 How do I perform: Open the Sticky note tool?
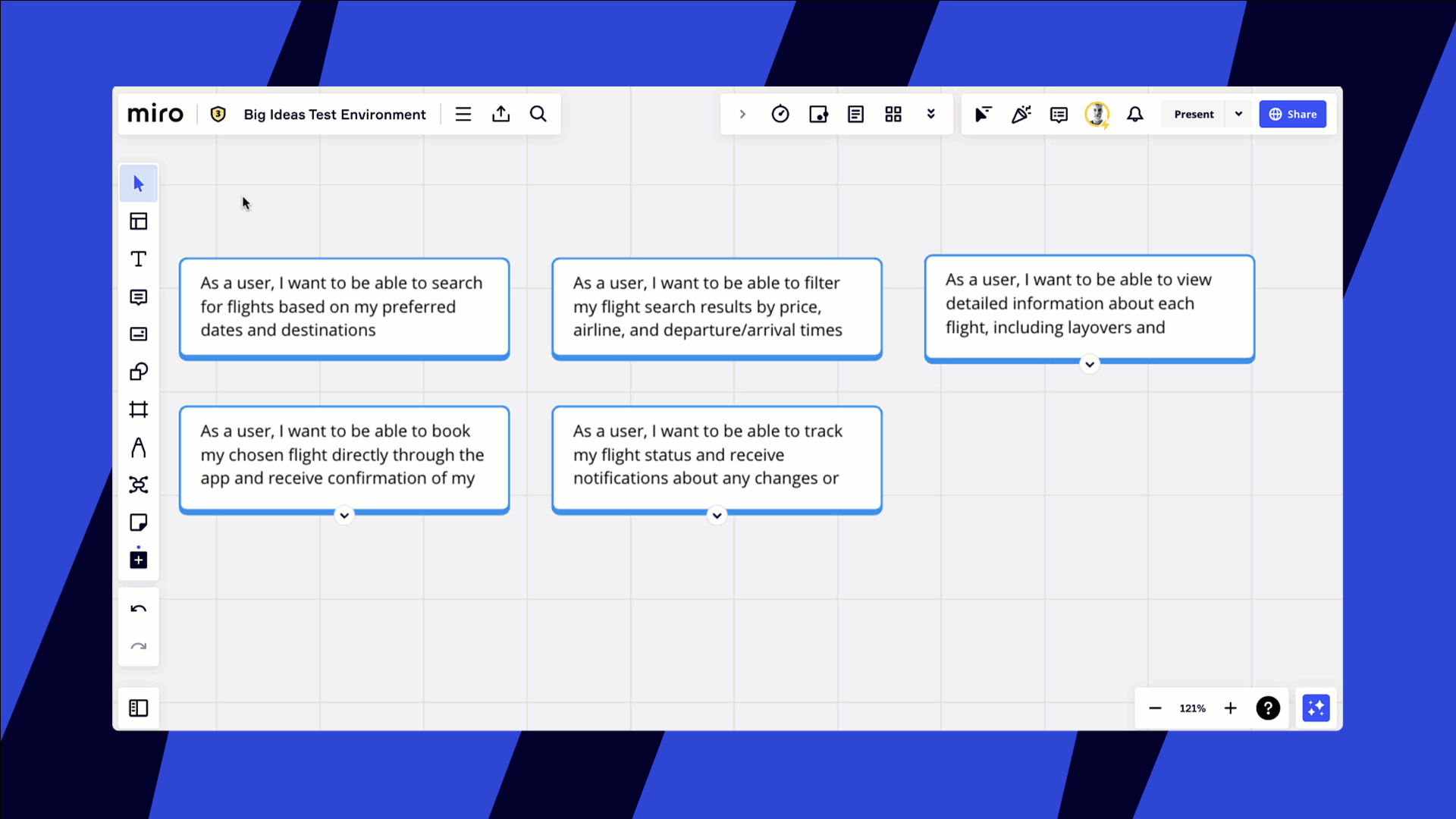pos(139,522)
